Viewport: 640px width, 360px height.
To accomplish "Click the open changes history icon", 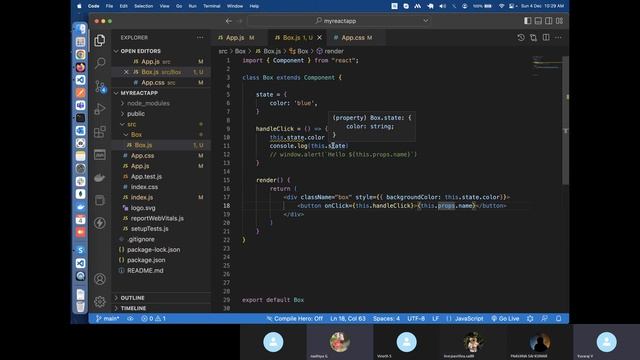I will (x=521, y=38).
